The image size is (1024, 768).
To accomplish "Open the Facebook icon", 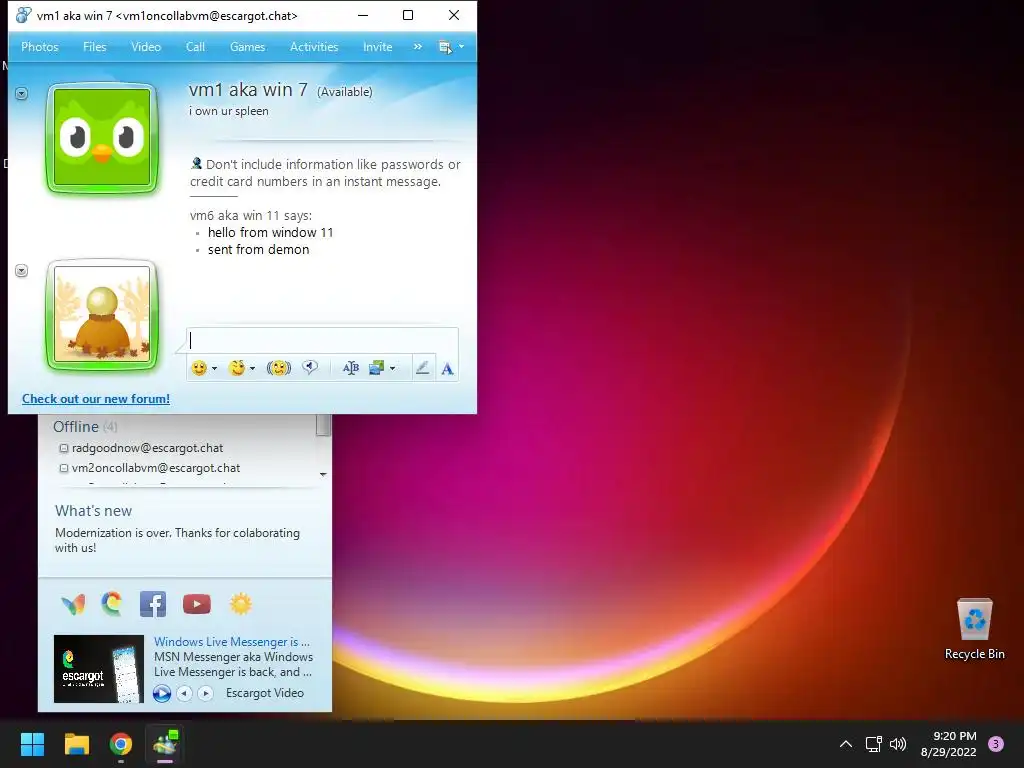I will pos(153,604).
